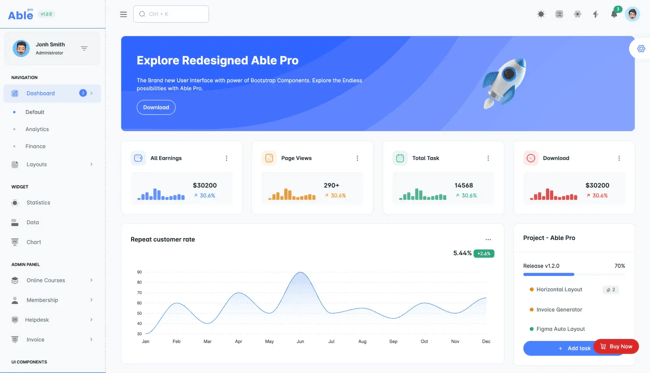Screen dimensions: 650x373
Task: Click the Able Pro logo
Action: tap(21, 15)
